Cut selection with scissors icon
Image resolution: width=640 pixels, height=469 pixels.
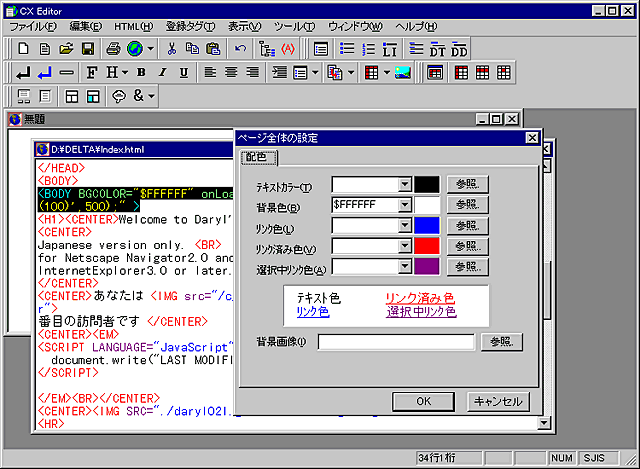pyautogui.click(x=172, y=49)
